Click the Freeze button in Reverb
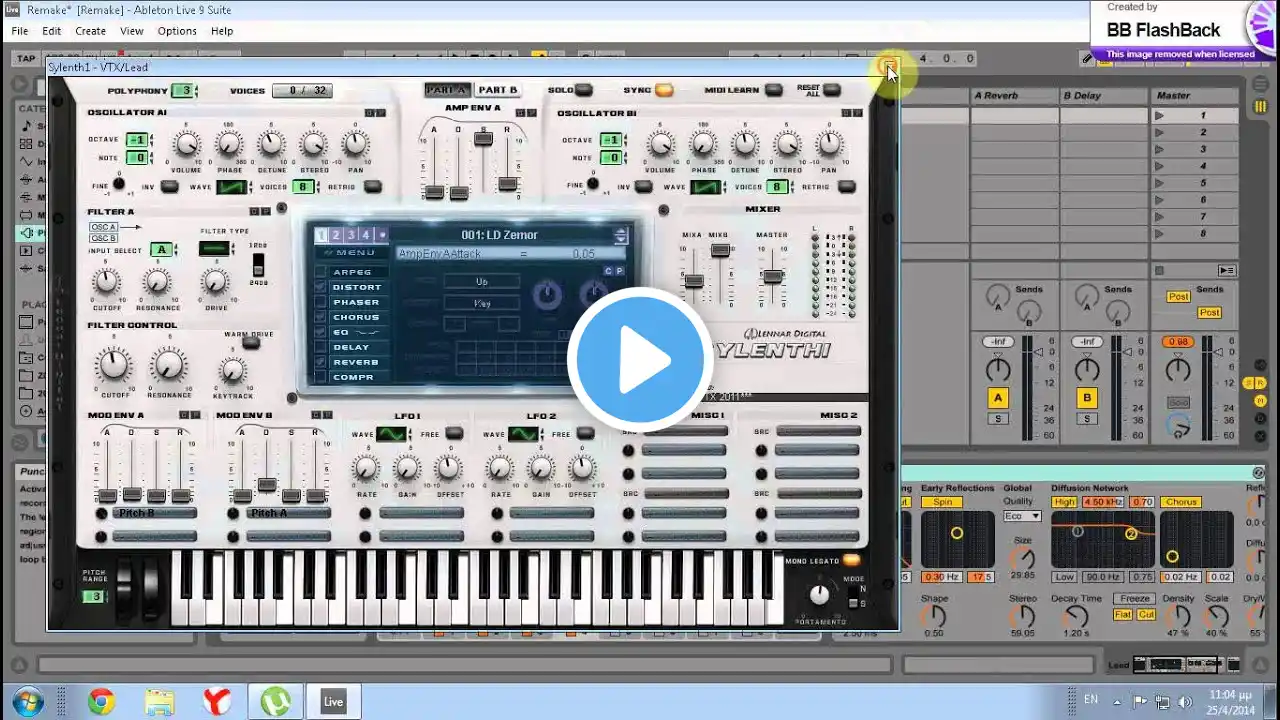The image size is (1280, 720). click(x=1135, y=599)
